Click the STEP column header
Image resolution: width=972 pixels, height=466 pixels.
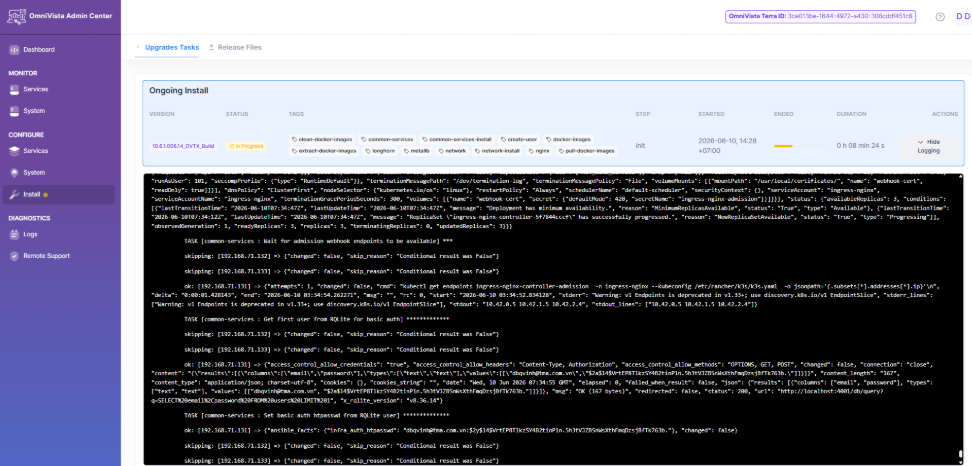click(642, 114)
